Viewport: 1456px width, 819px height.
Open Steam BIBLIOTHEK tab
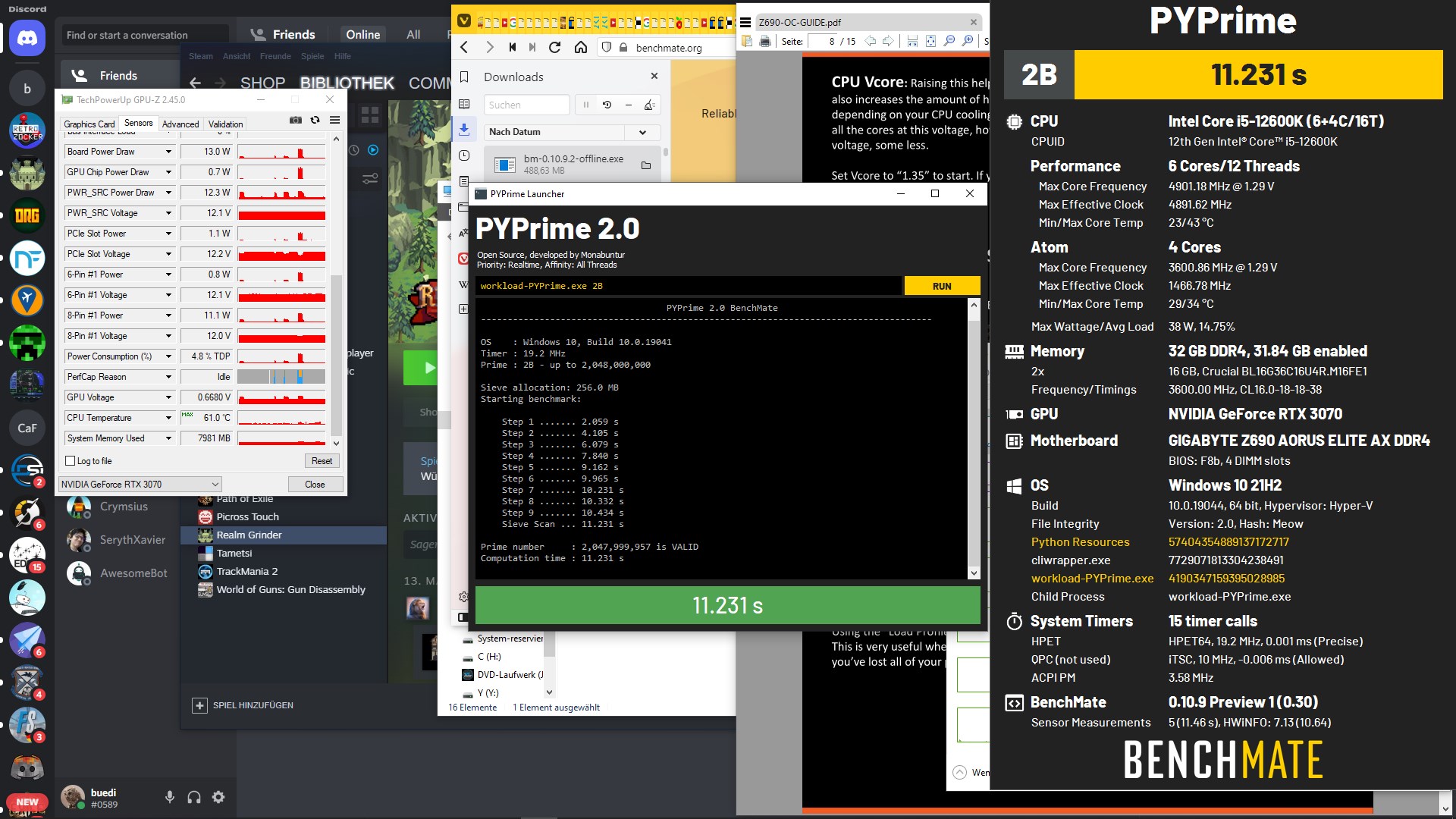[347, 83]
